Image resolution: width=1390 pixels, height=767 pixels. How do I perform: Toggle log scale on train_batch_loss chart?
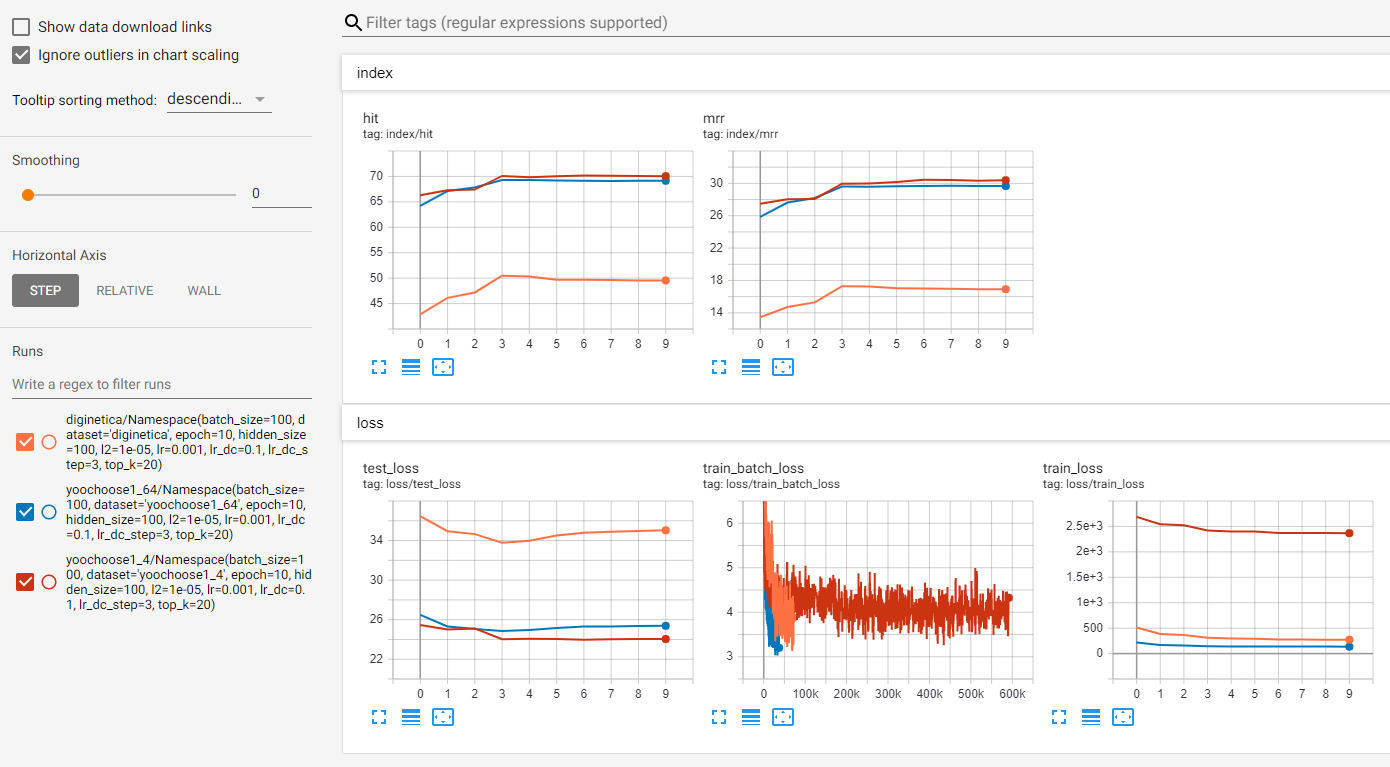751,717
